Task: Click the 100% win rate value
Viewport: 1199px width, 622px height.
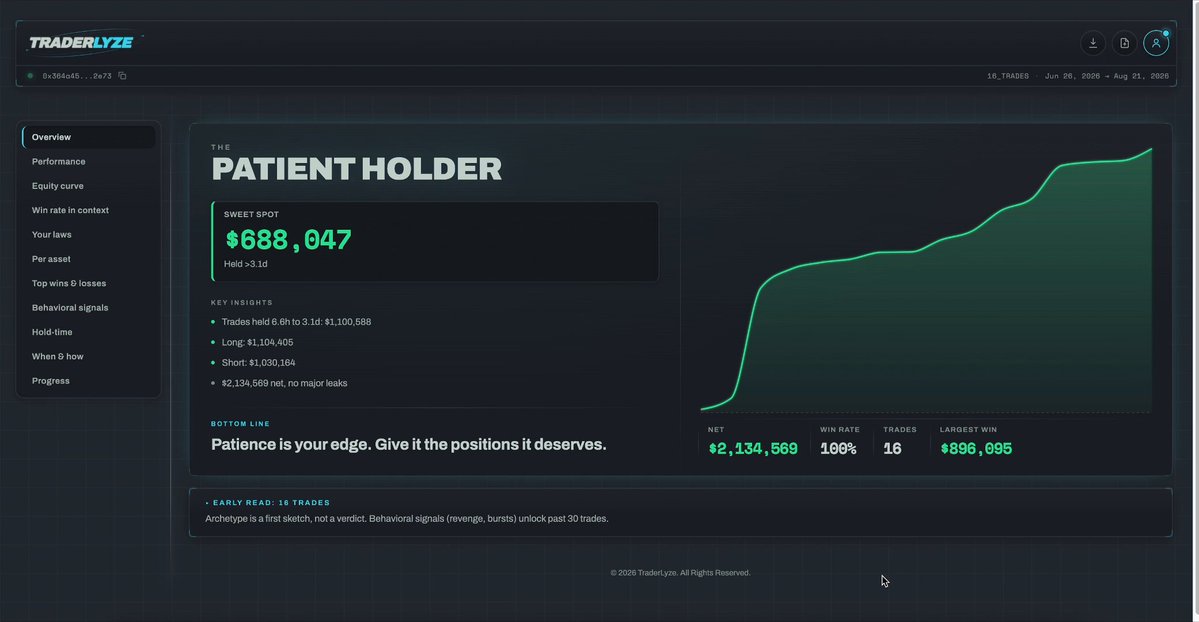Action: [x=838, y=449]
